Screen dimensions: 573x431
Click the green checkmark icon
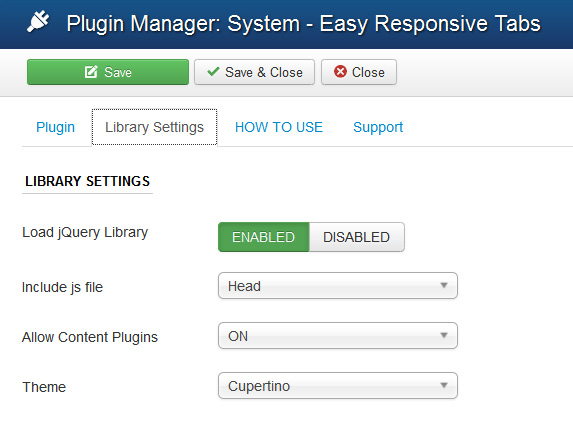(x=213, y=71)
